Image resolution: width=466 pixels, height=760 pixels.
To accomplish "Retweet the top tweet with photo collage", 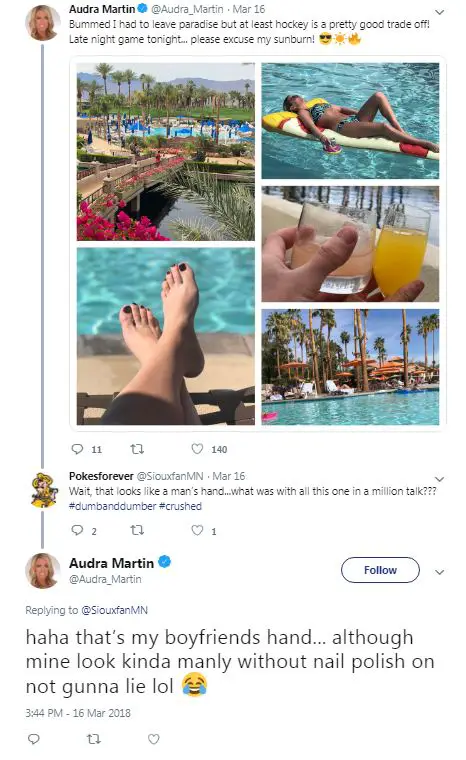I will point(137,449).
